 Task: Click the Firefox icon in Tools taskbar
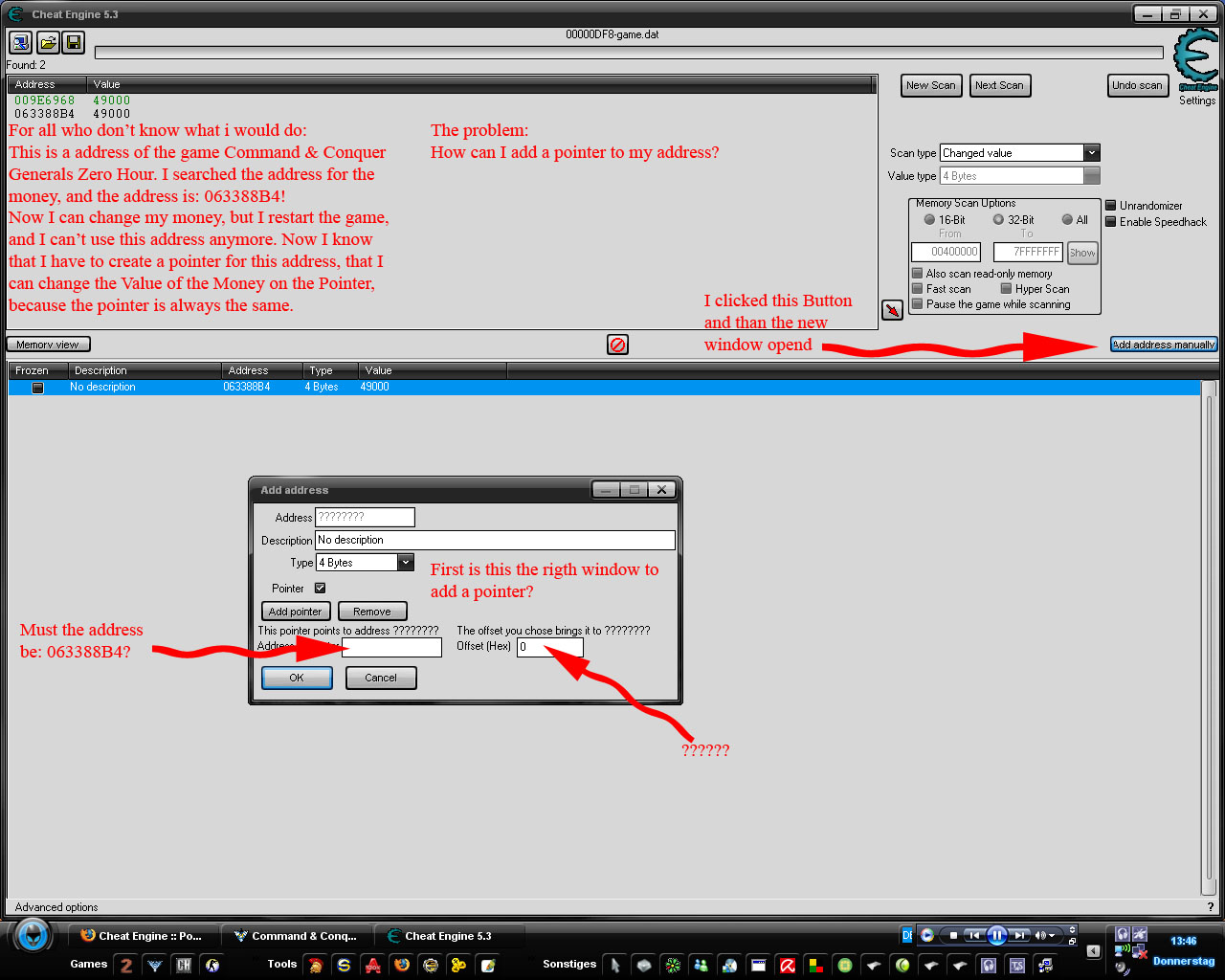pos(402,965)
